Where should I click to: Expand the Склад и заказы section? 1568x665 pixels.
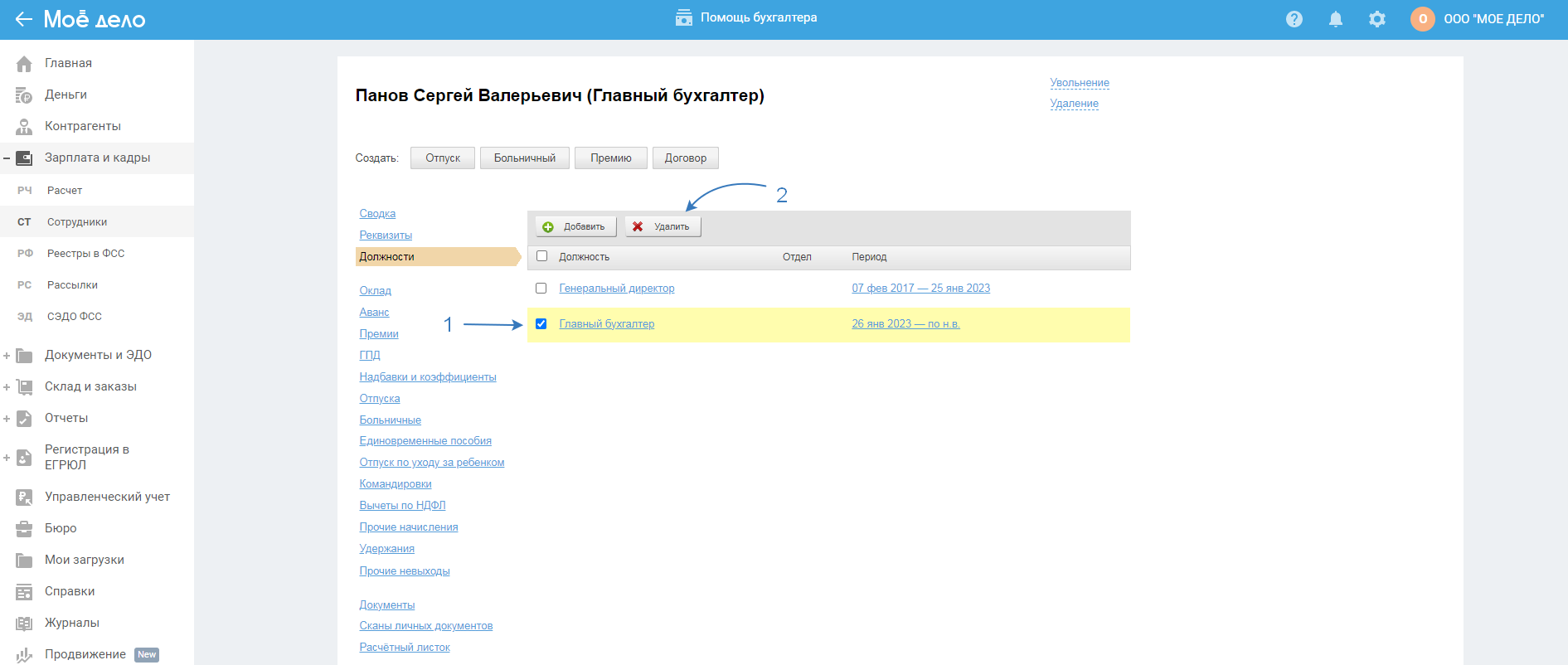(x=7, y=387)
